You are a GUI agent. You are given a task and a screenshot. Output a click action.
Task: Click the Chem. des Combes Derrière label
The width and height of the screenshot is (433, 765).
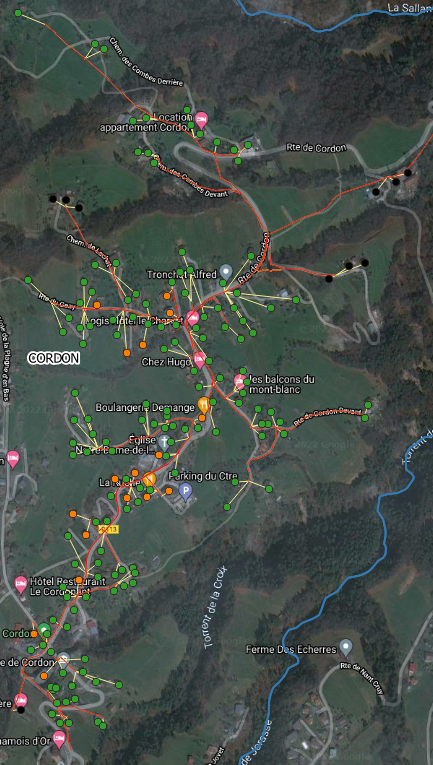[x=145, y=62]
